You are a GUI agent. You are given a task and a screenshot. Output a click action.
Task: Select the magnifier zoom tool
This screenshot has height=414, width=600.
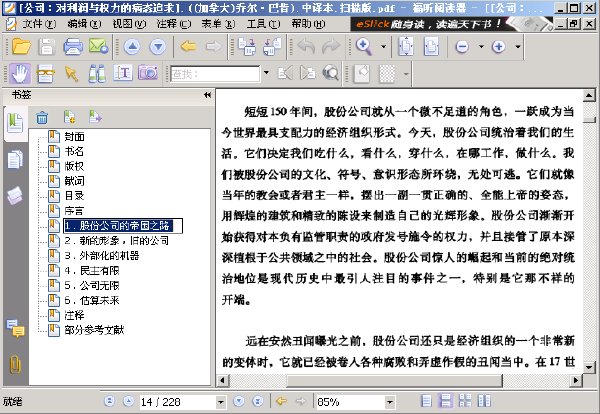pyautogui.click(x=364, y=47)
